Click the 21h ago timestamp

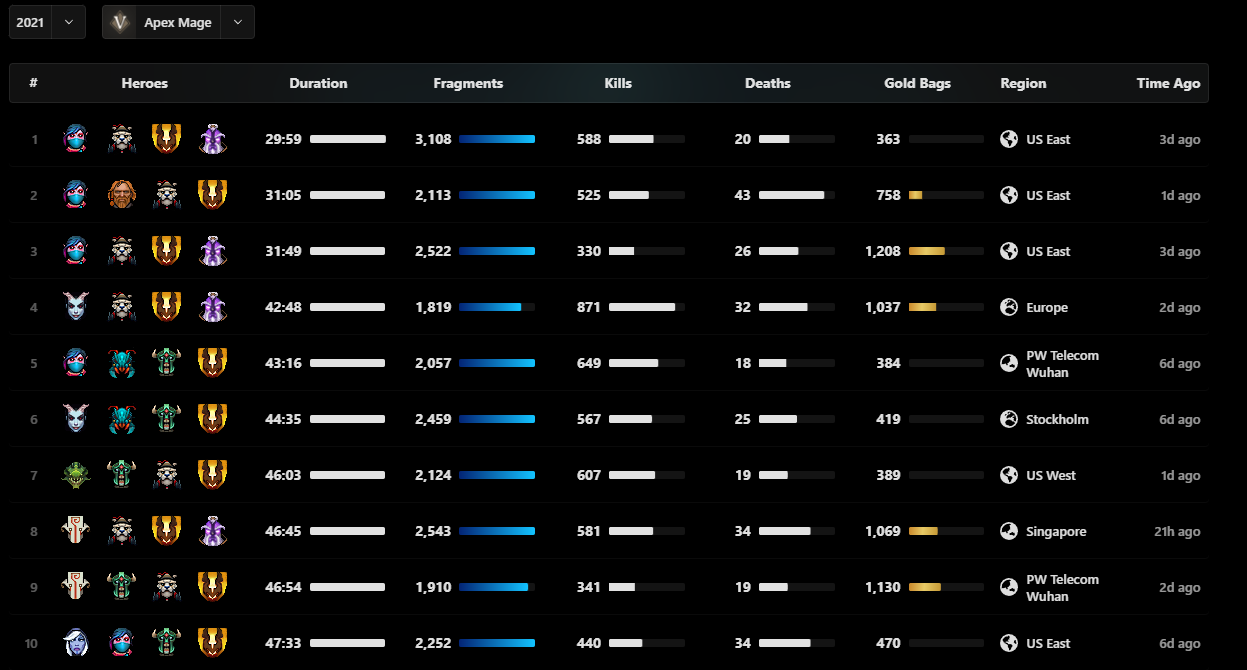point(1177,531)
